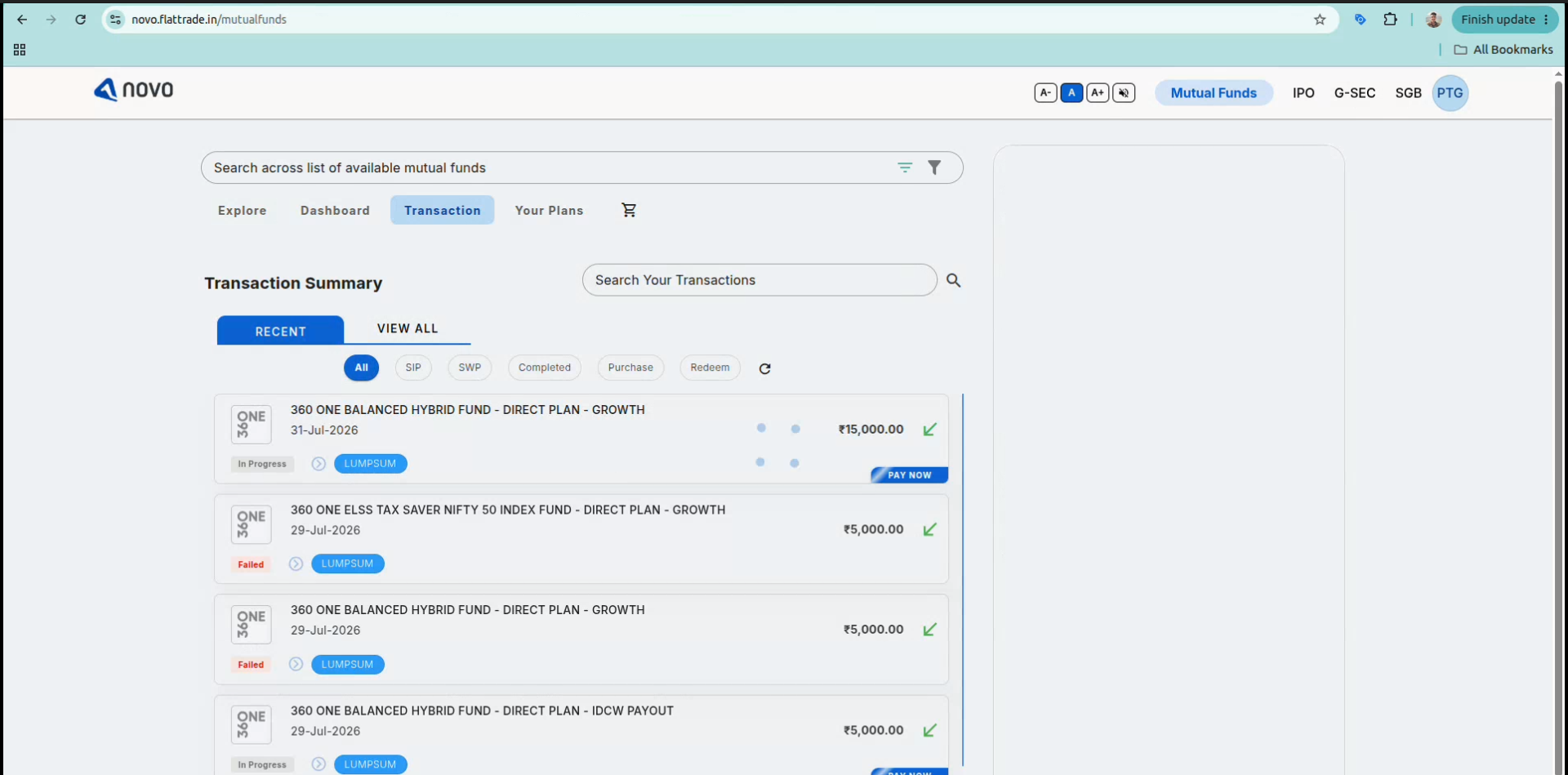Open the browser extensions puzzle icon
This screenshot has width=1568, height=775.
pos(1390,20)
